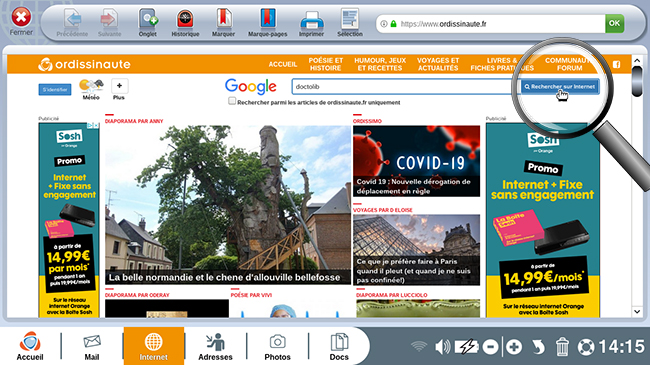Open the Covid 19 article thumbnail

tap(416, 161)
